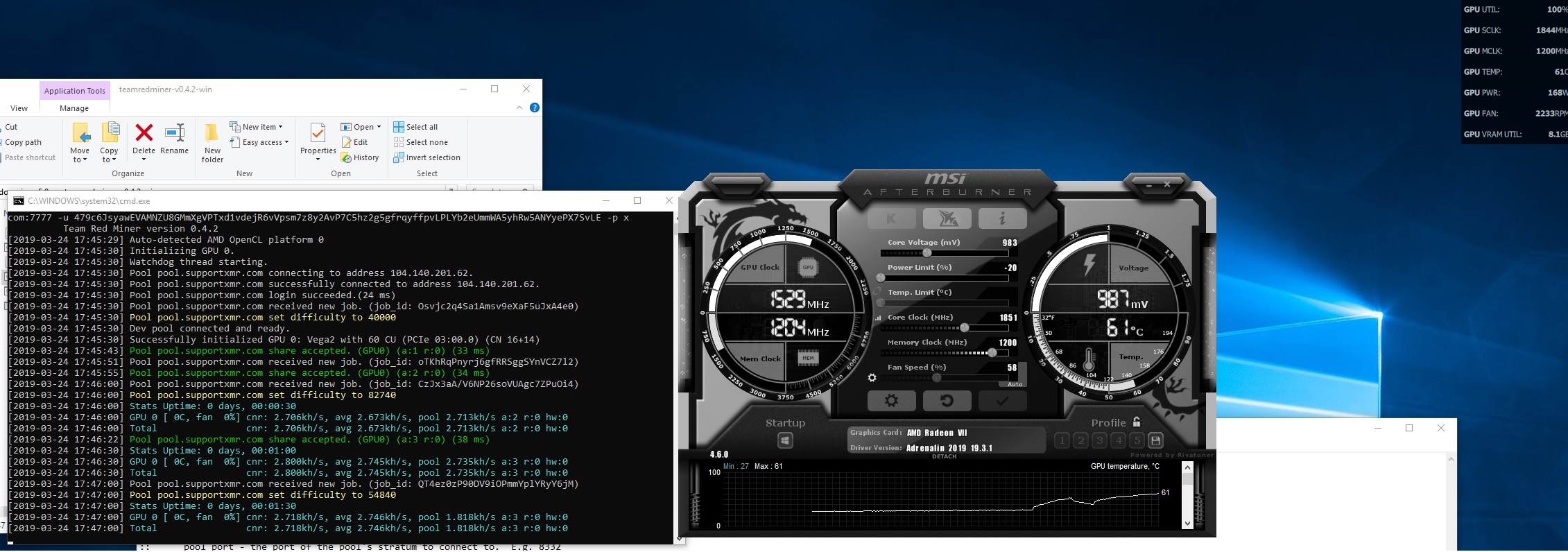1568x552 pixels.
Task: Open Explorer help question mark icon
Action: [x=535, y=107]
